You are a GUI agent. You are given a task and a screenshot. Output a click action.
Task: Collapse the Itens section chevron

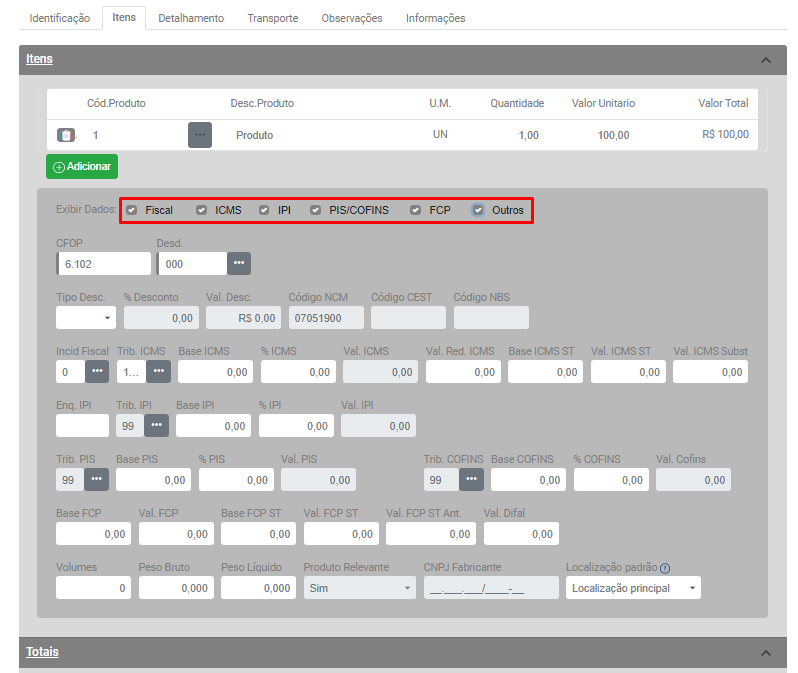pyautogui.click(x=766, y=60)
